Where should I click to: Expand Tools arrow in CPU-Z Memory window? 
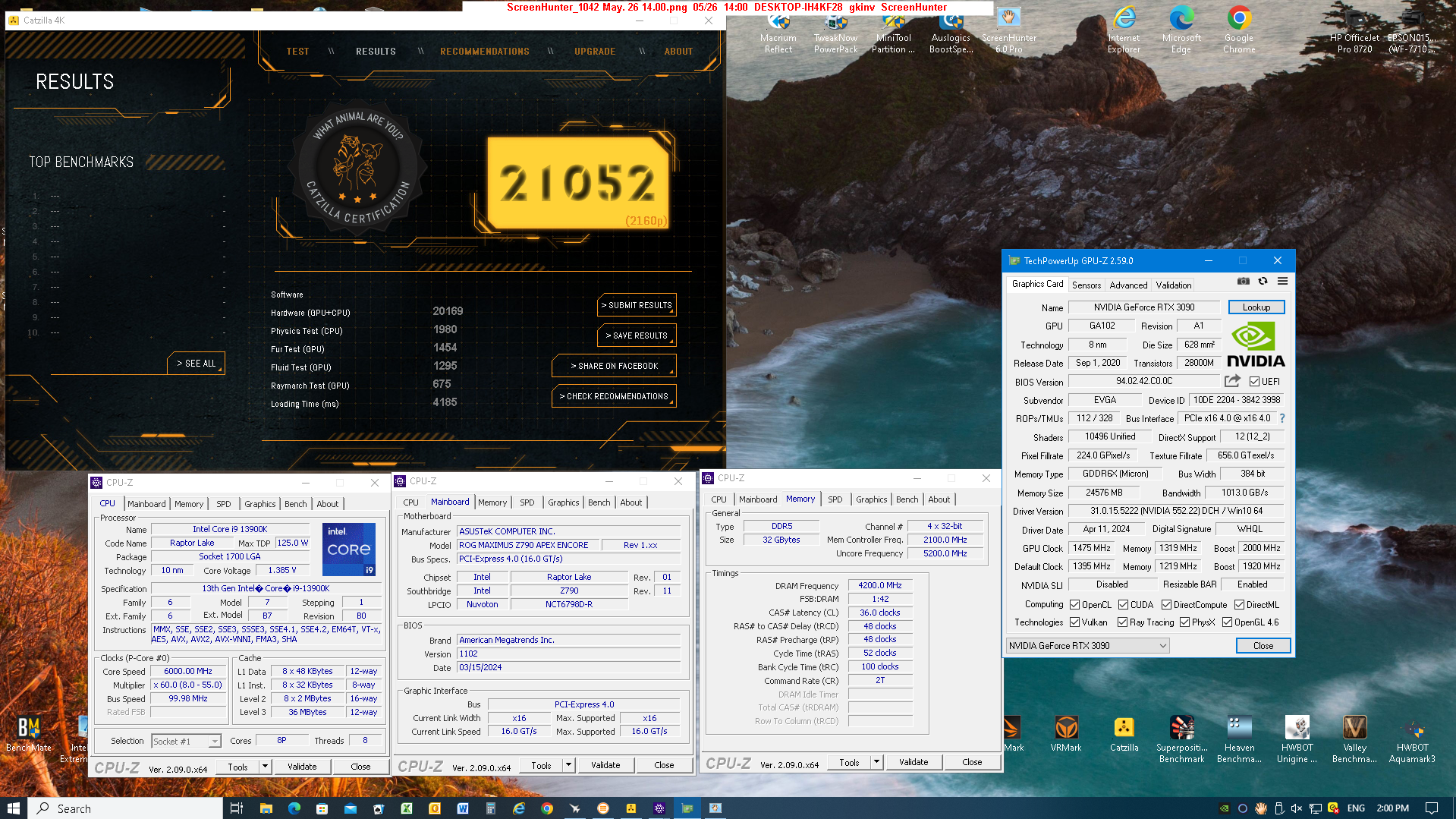point(876,762)
